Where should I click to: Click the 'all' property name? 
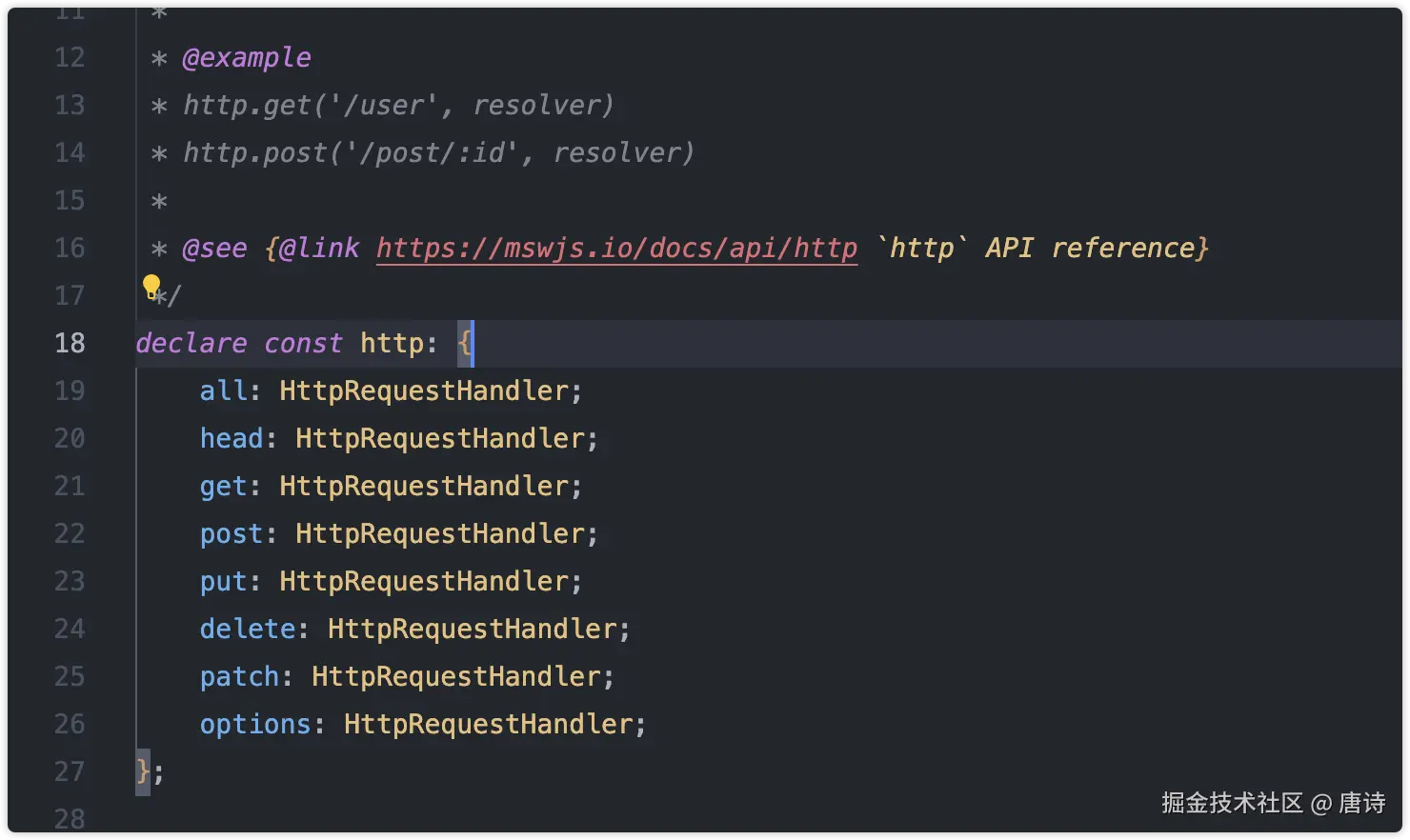pos(223,390)
